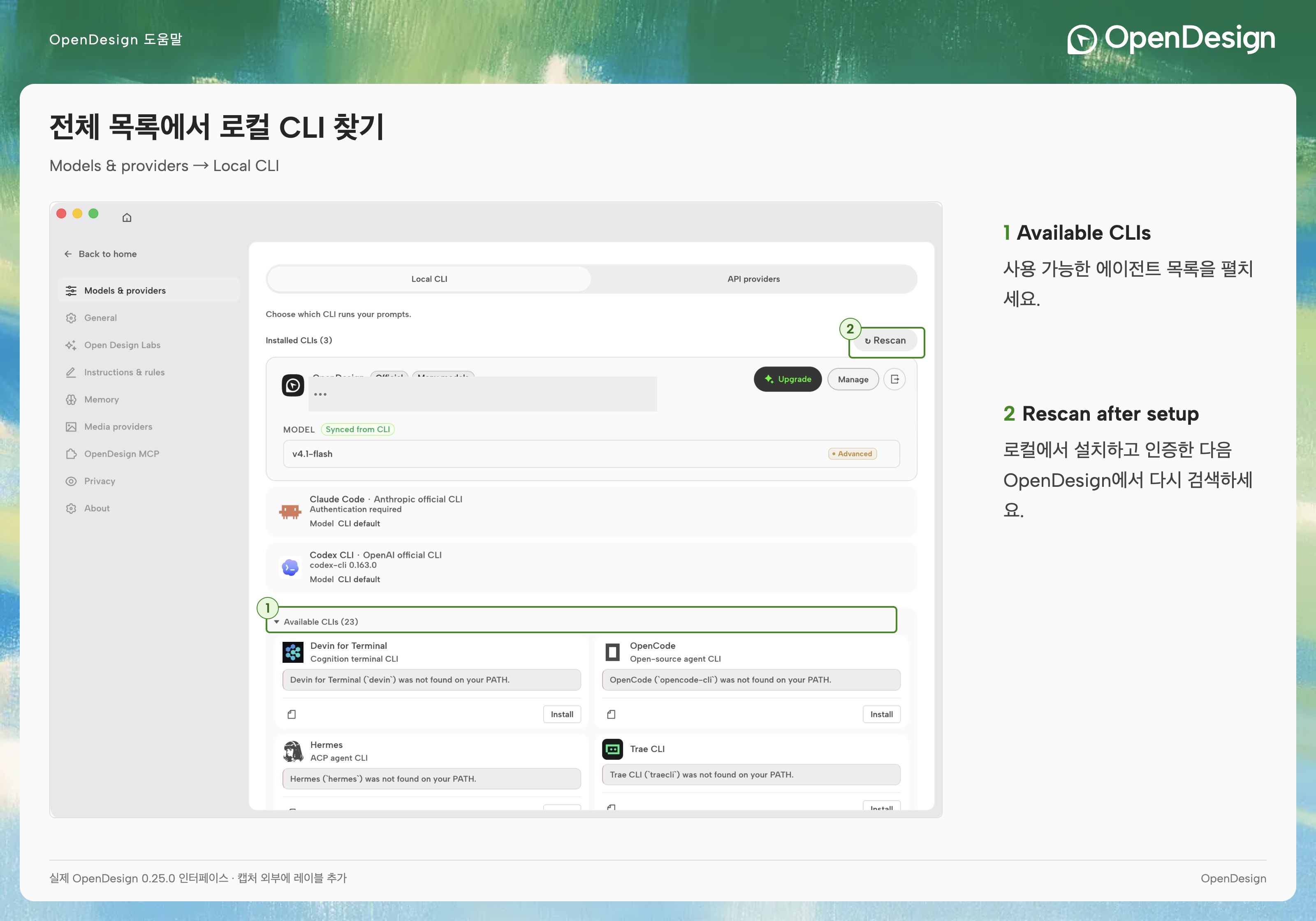Screen dimensions: 1316x921
Task: Click the sign-out icon beside Manage
Action: [x=895, y=380]
